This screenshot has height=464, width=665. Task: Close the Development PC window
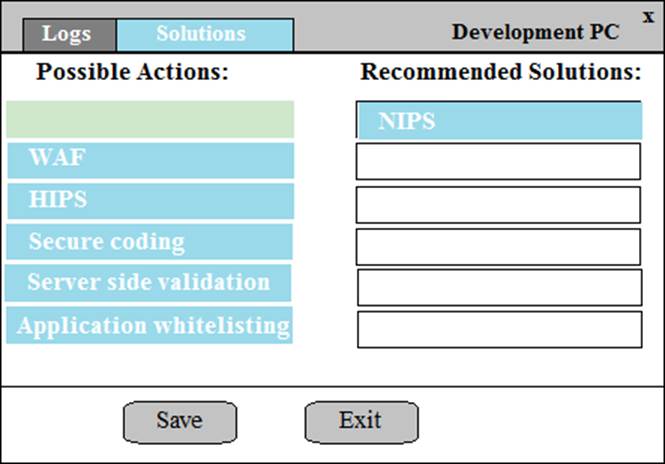(x=648, y=15)
